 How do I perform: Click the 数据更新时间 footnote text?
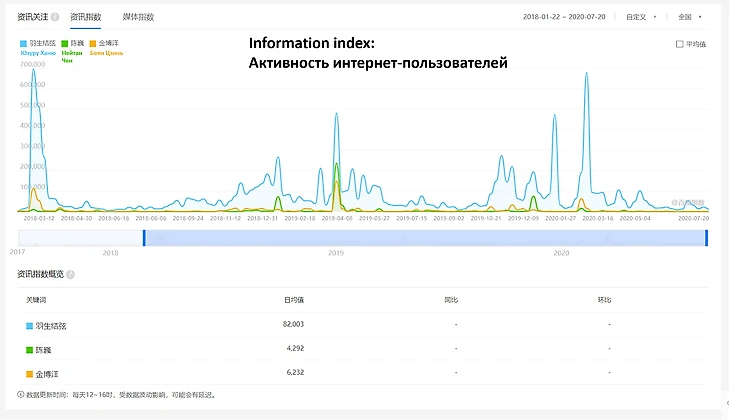pyautogui.click(x=121, y=395)
